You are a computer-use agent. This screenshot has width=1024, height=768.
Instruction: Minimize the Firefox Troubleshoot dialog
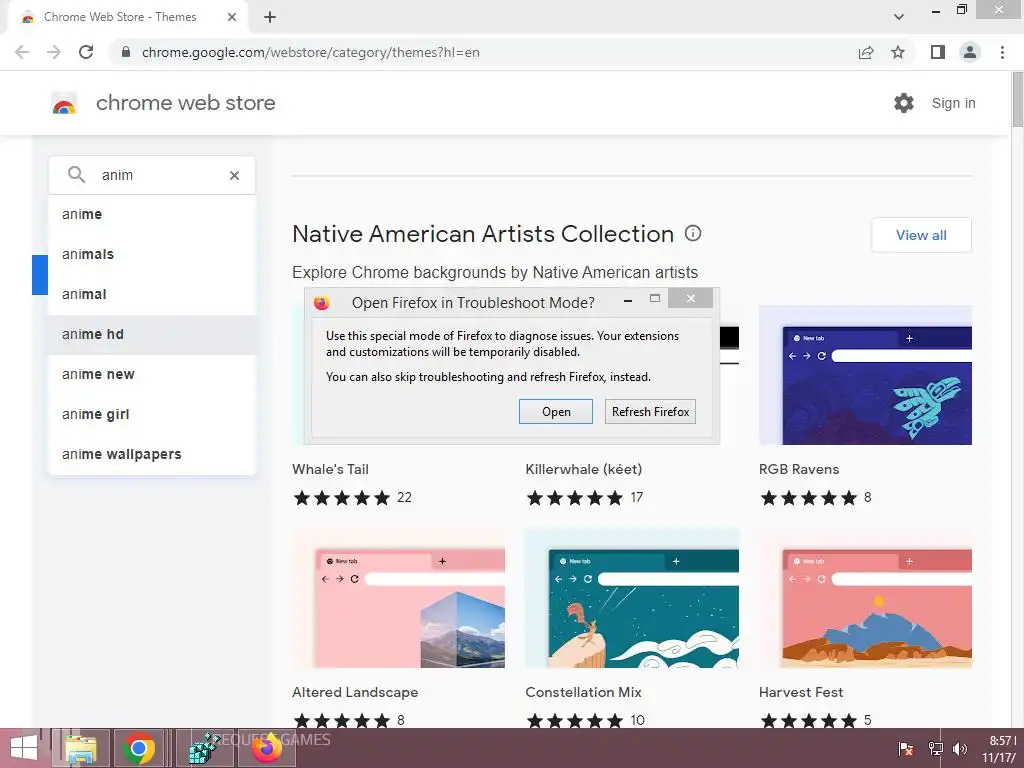click(628, 300)
